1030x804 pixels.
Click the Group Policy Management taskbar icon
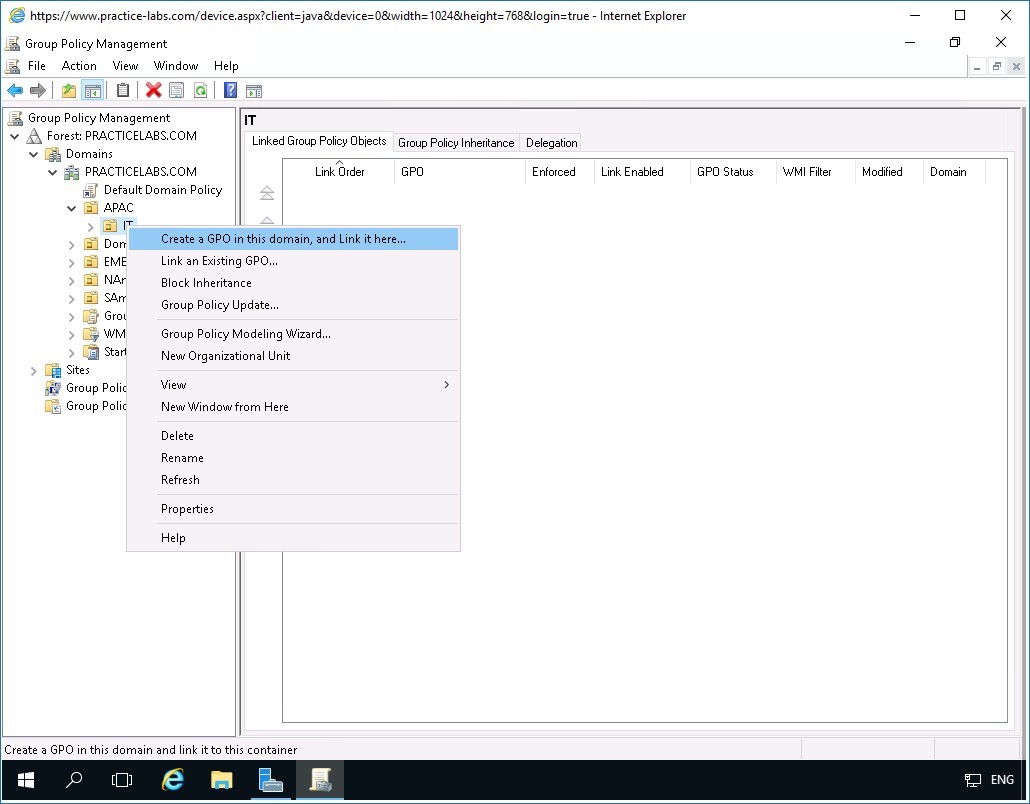tap(320, 780)
